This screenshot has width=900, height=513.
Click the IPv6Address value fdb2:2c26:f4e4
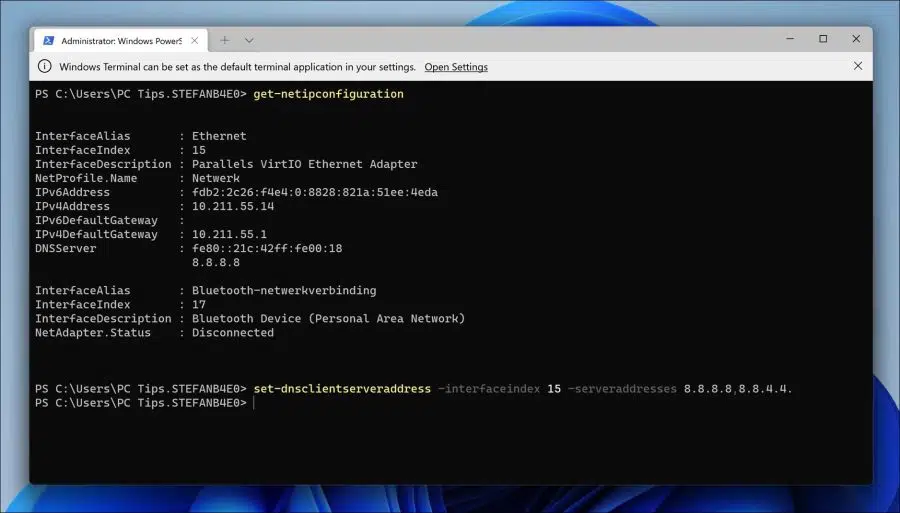coord(315,192)
